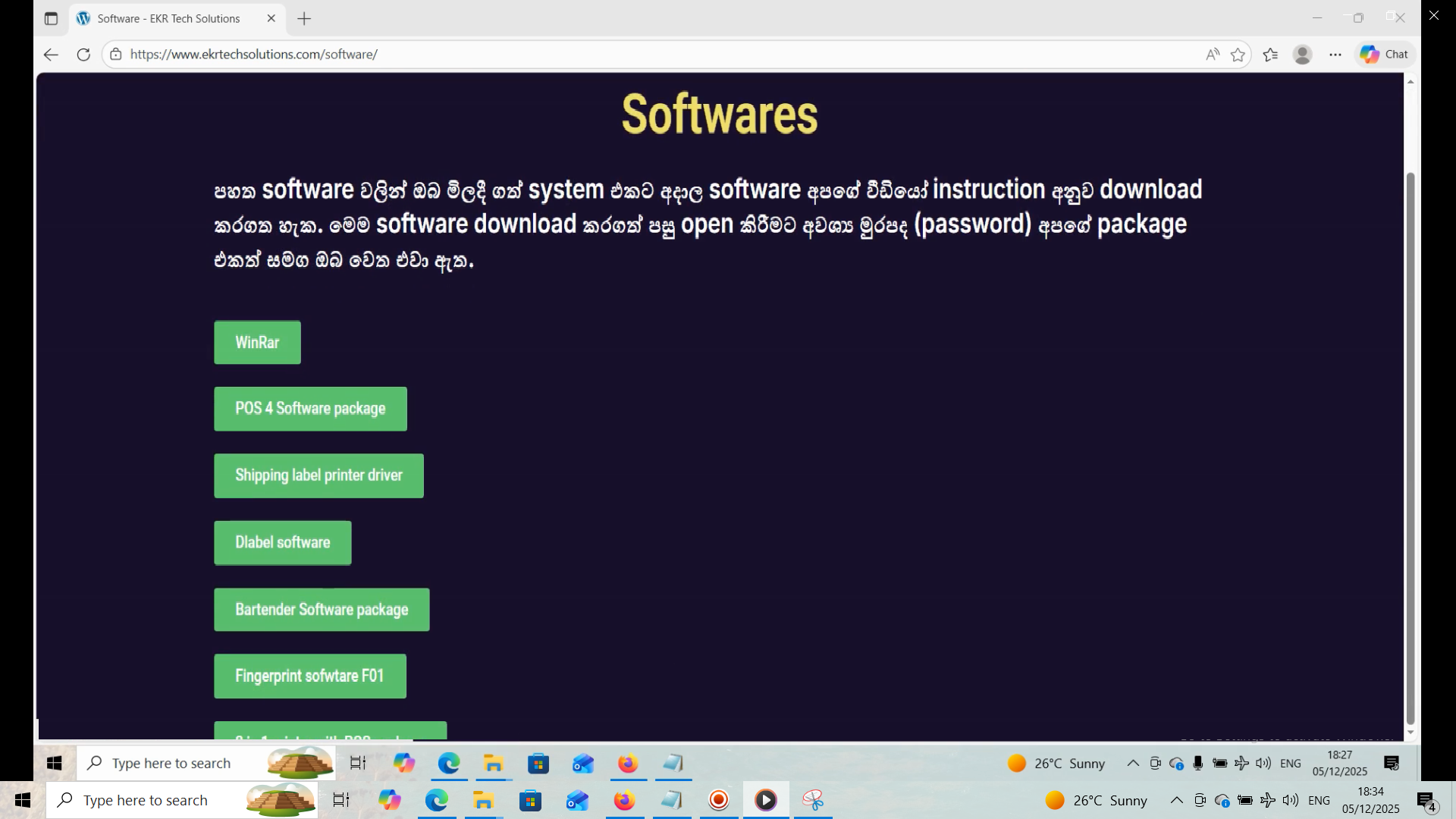
Task: Open the Snipping Tool from the taskbar
Action: coord(813,800)
